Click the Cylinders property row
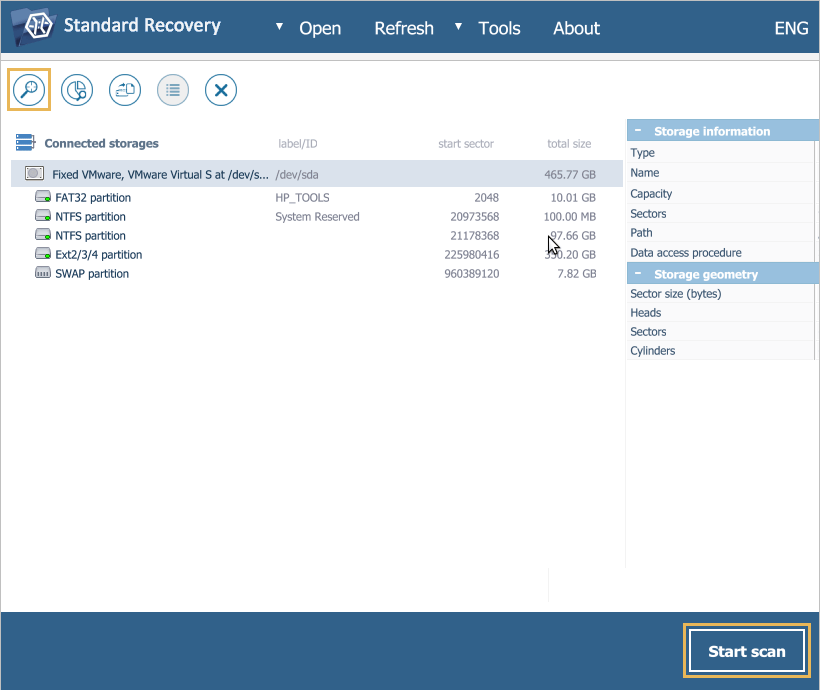The width and height of the screenshot is (820, 690). (x=721, y=350)
